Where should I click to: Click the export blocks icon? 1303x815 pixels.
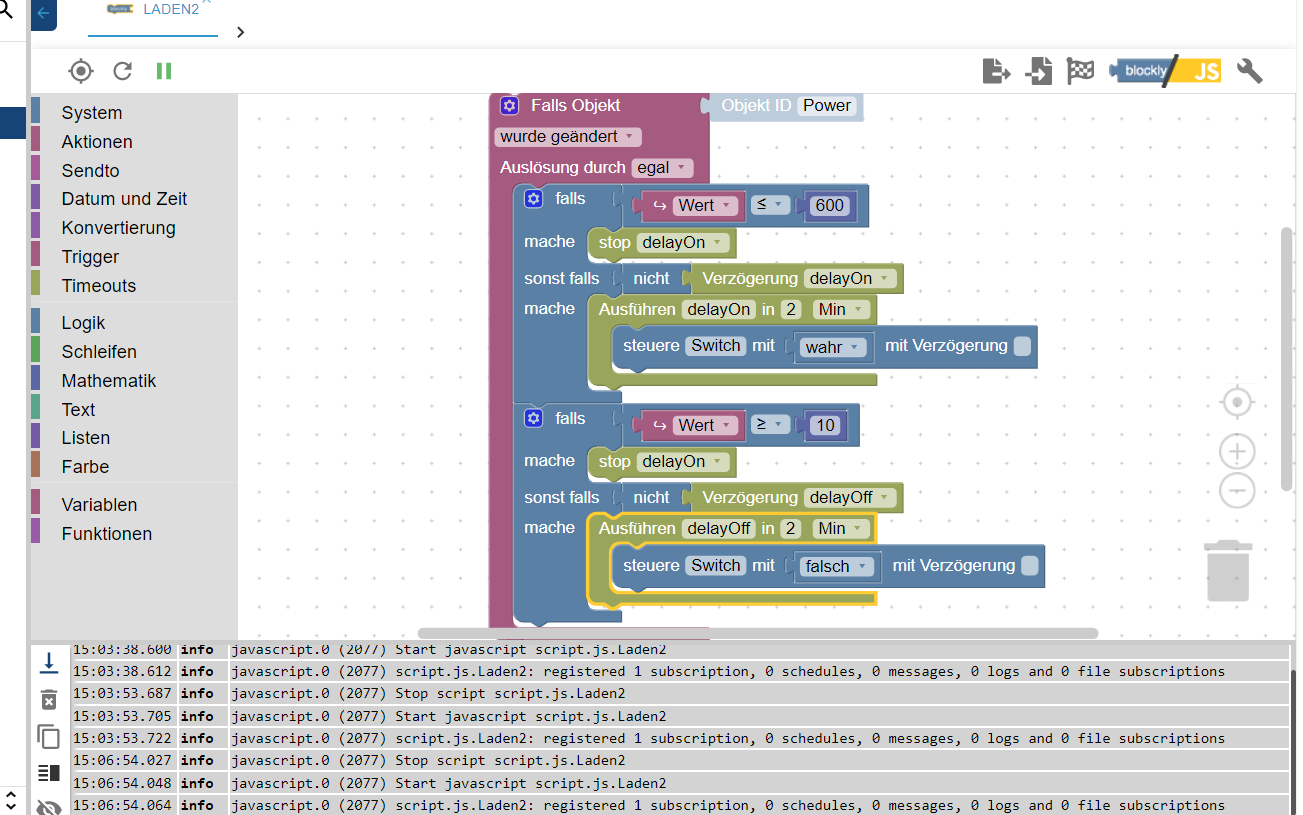point(996,71)
